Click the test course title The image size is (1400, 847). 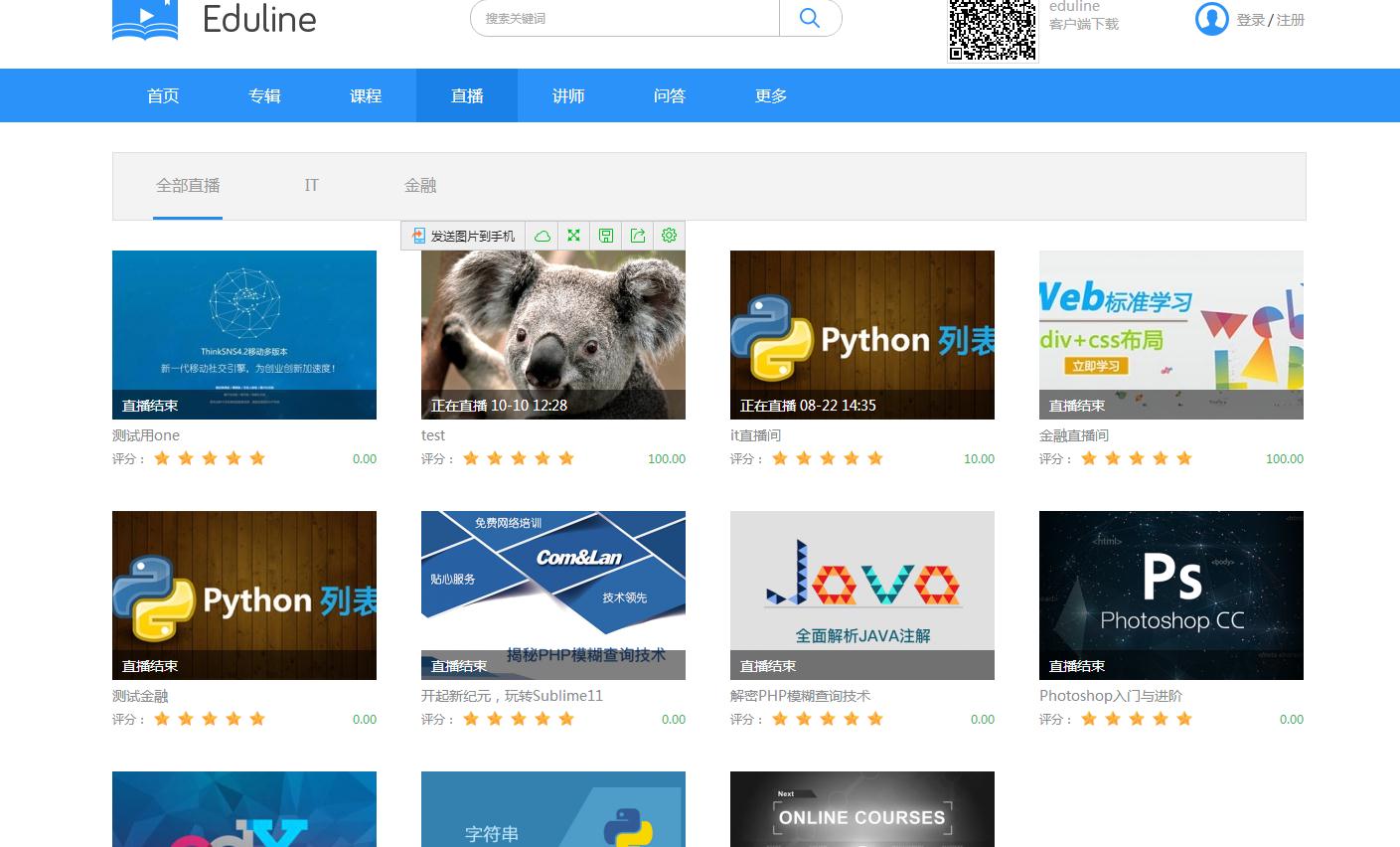[433, 435]
